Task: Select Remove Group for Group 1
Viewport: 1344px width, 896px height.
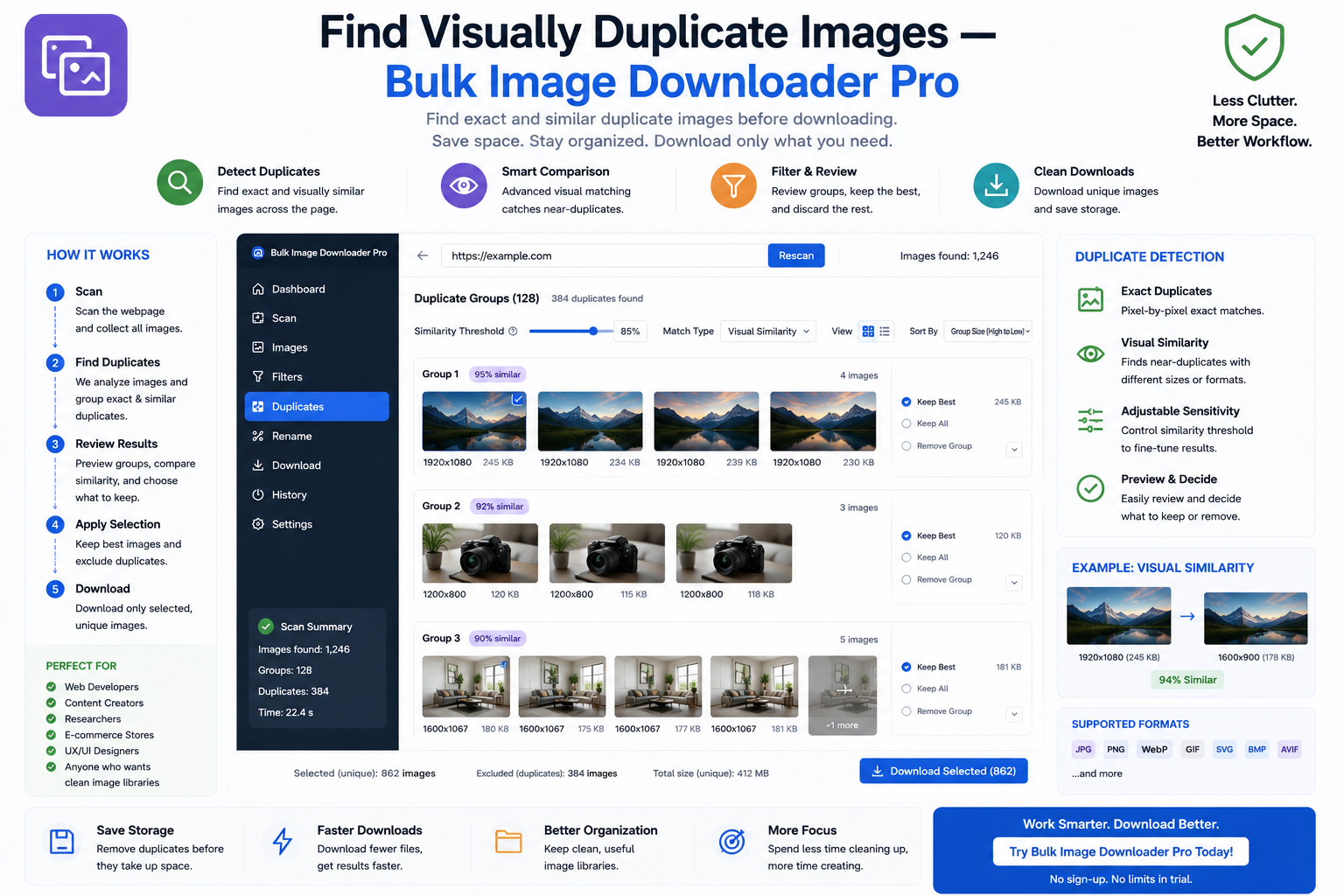Action: click(x=906, y=446)
